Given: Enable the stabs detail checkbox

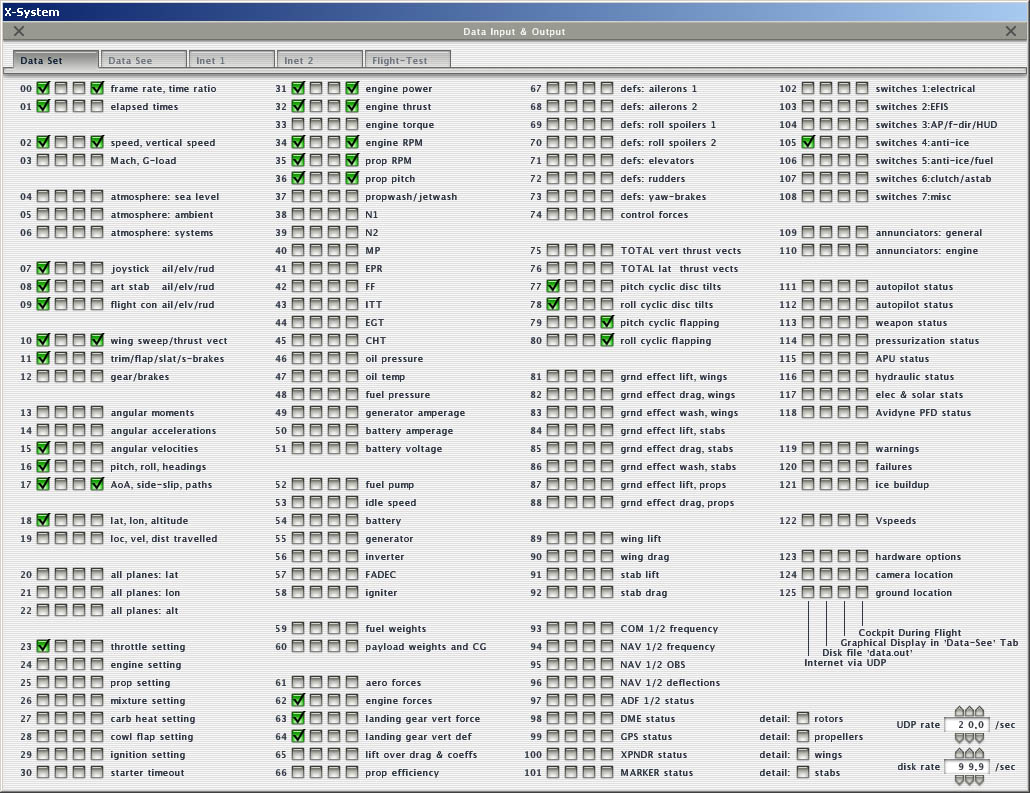Looking at the screenshot, I should [803, 772].
